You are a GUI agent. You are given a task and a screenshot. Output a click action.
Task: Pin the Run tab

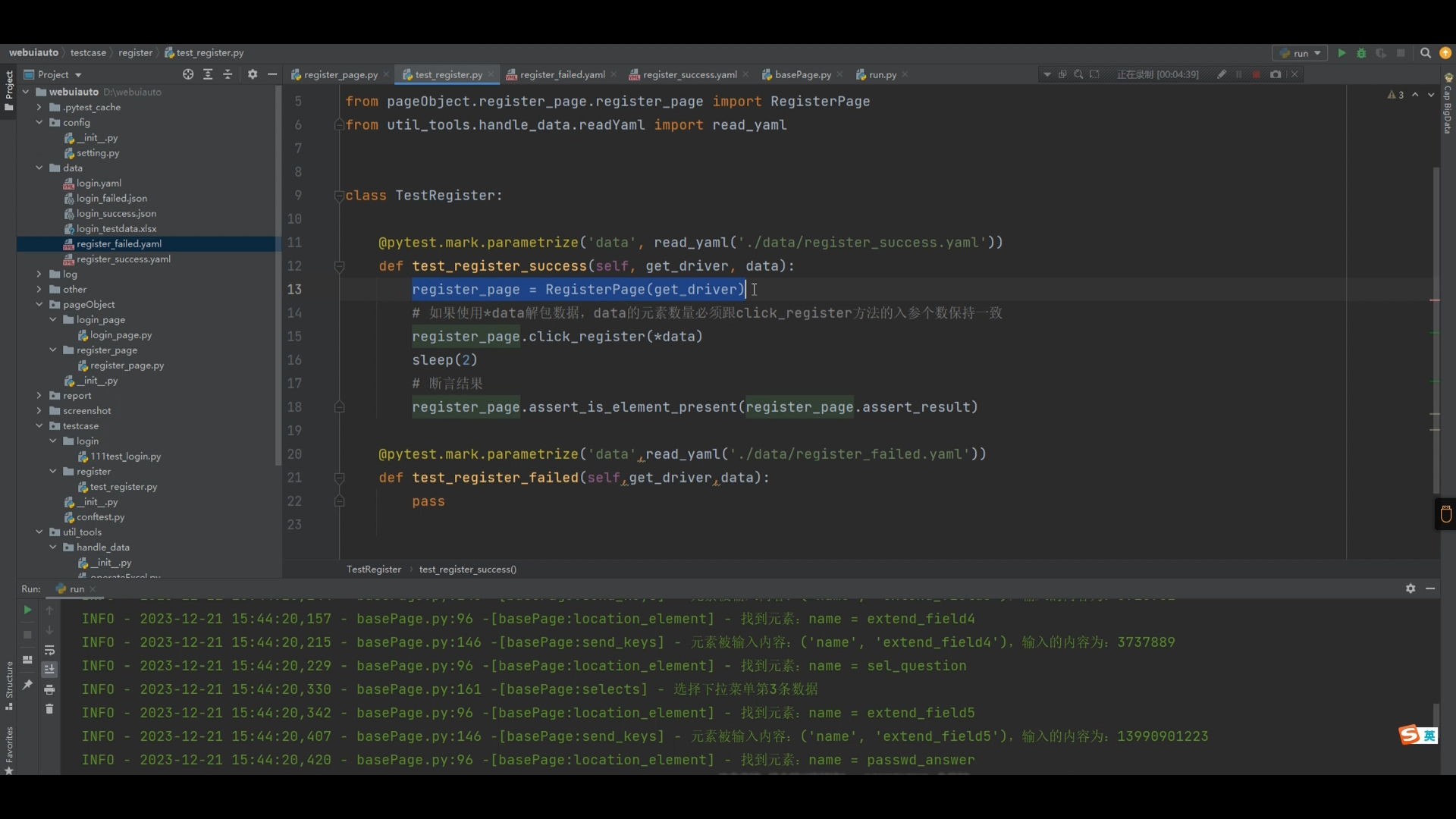pyautogui.click(x=27, y=685)
